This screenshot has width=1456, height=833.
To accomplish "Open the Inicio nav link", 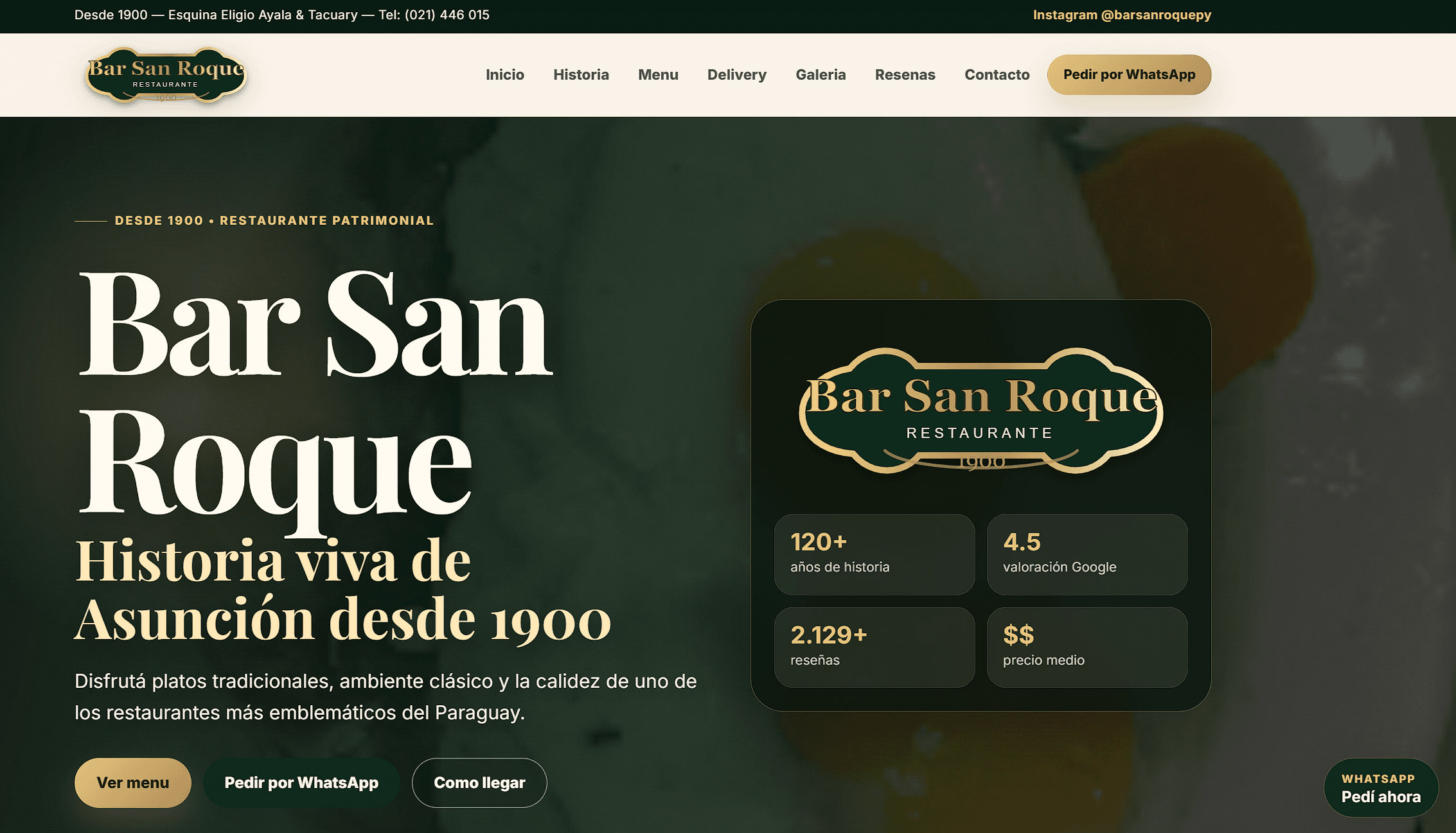I will (x=505, y=75).
